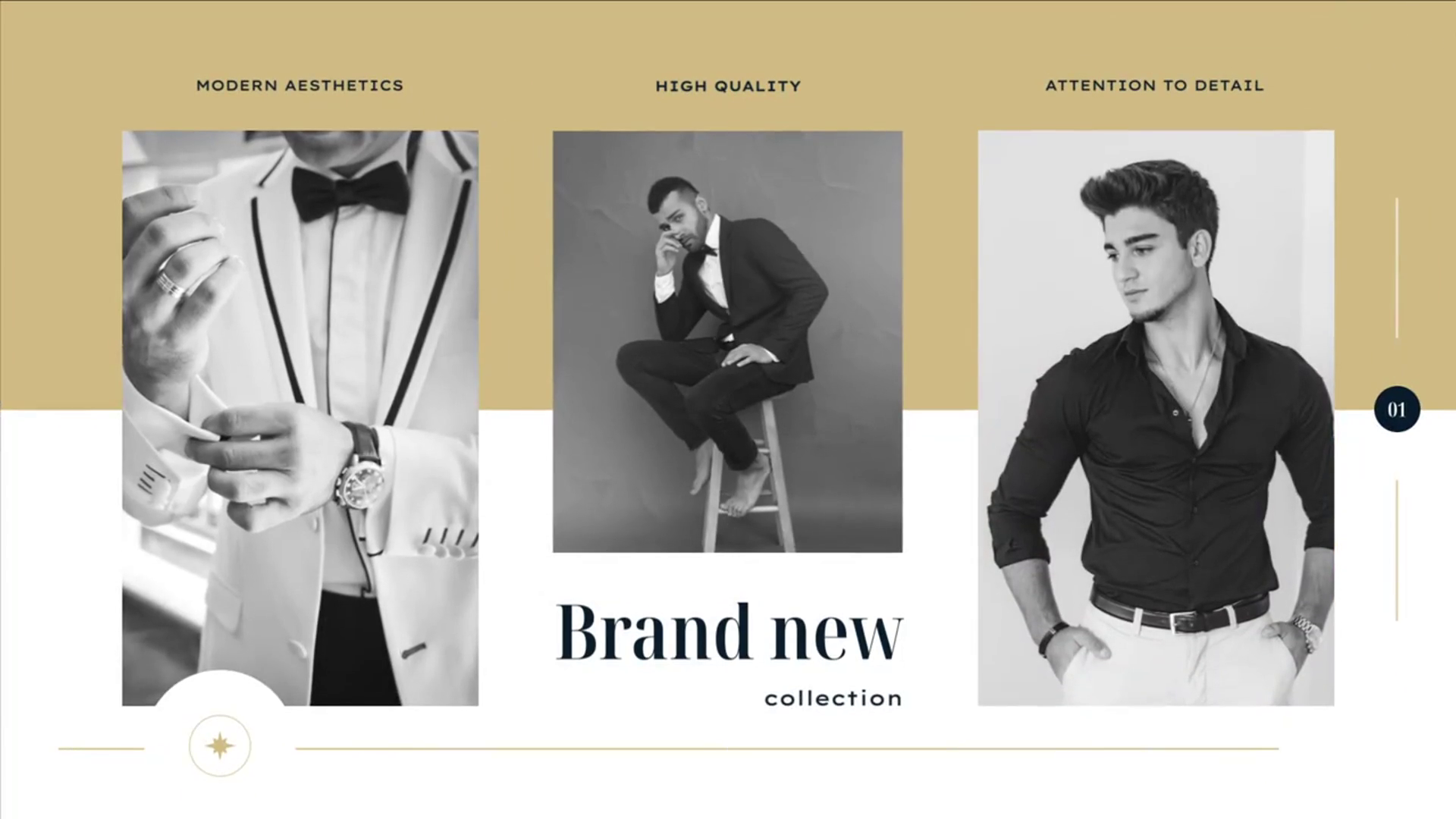Click the vertical line above the 01 badge
1456x819 pixels.
(1397, 268)
